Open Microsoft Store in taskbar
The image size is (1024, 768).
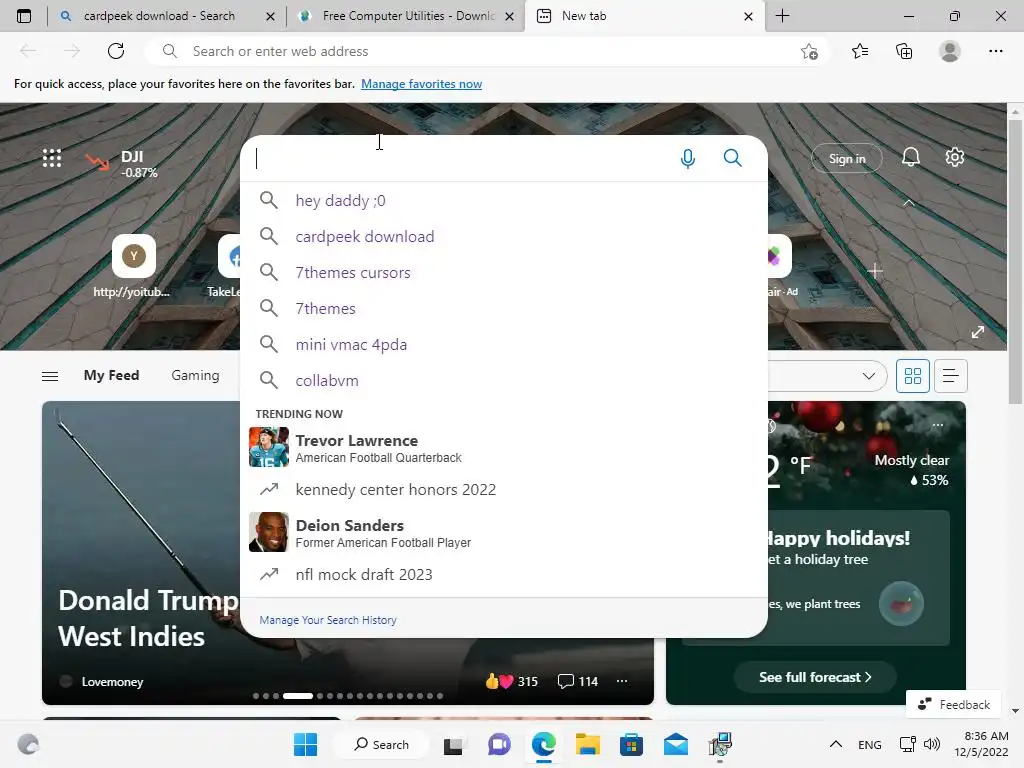coord(632,744)
